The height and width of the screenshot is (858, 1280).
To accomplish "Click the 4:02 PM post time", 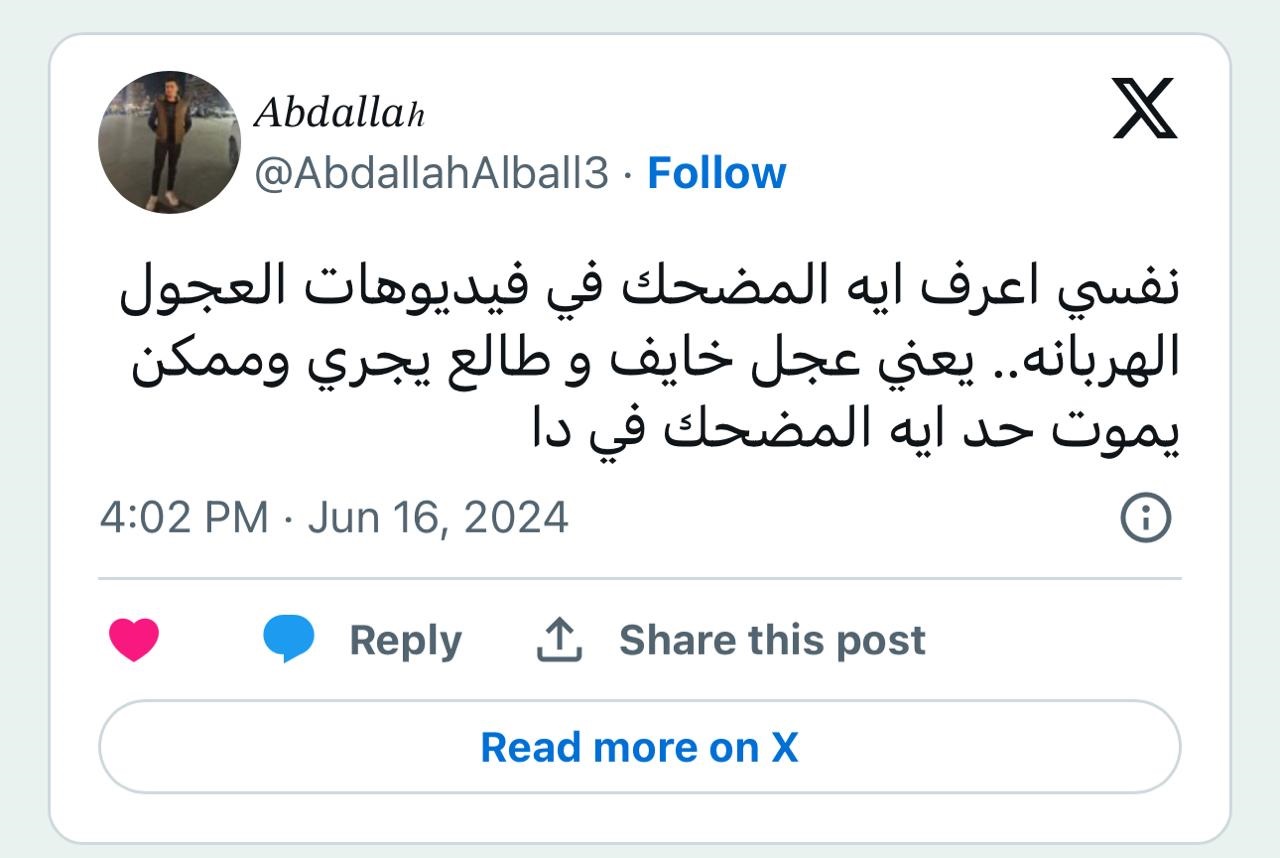I will (x=184, y=518).
